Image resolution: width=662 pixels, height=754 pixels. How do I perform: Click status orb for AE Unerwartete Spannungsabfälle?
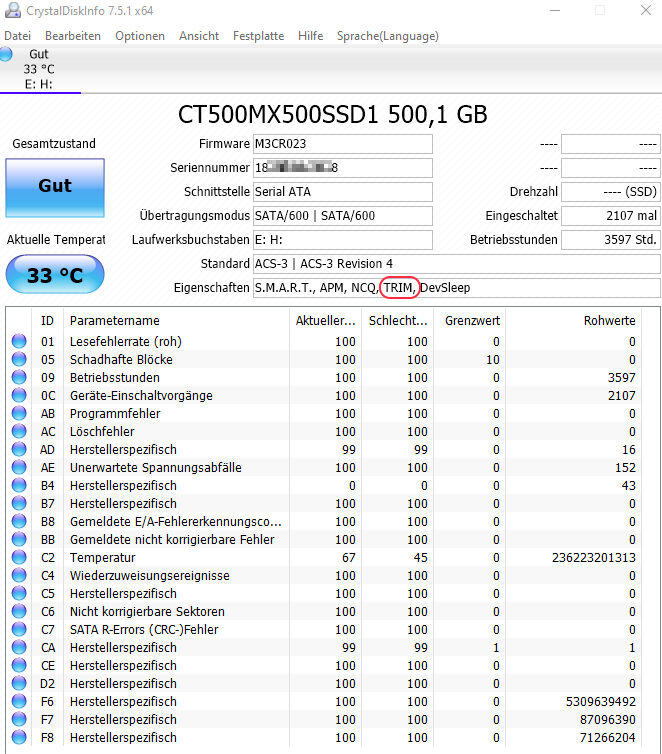pos(19,467)
